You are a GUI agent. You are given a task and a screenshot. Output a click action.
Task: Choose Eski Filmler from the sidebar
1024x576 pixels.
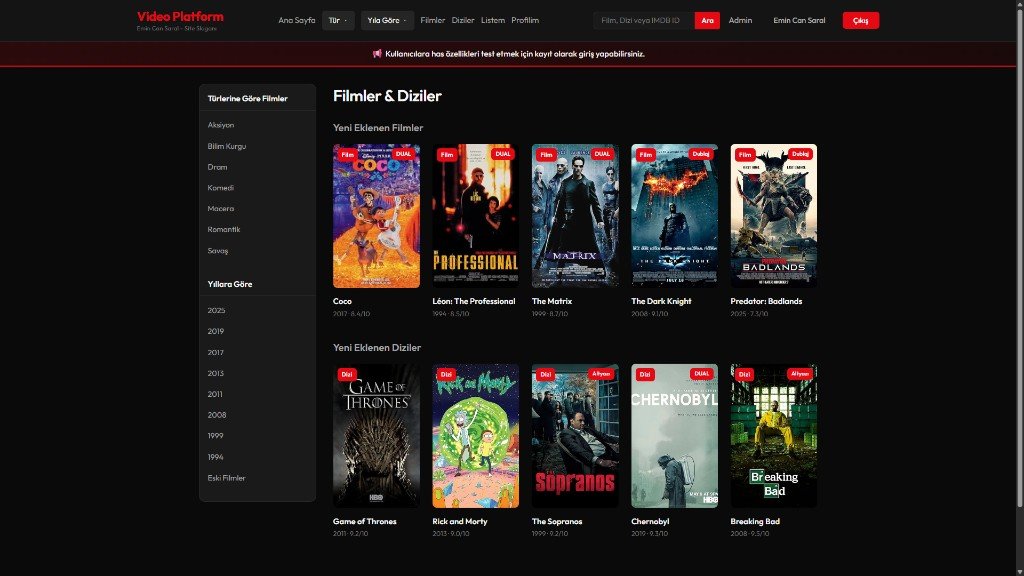[x=227, y=478]
